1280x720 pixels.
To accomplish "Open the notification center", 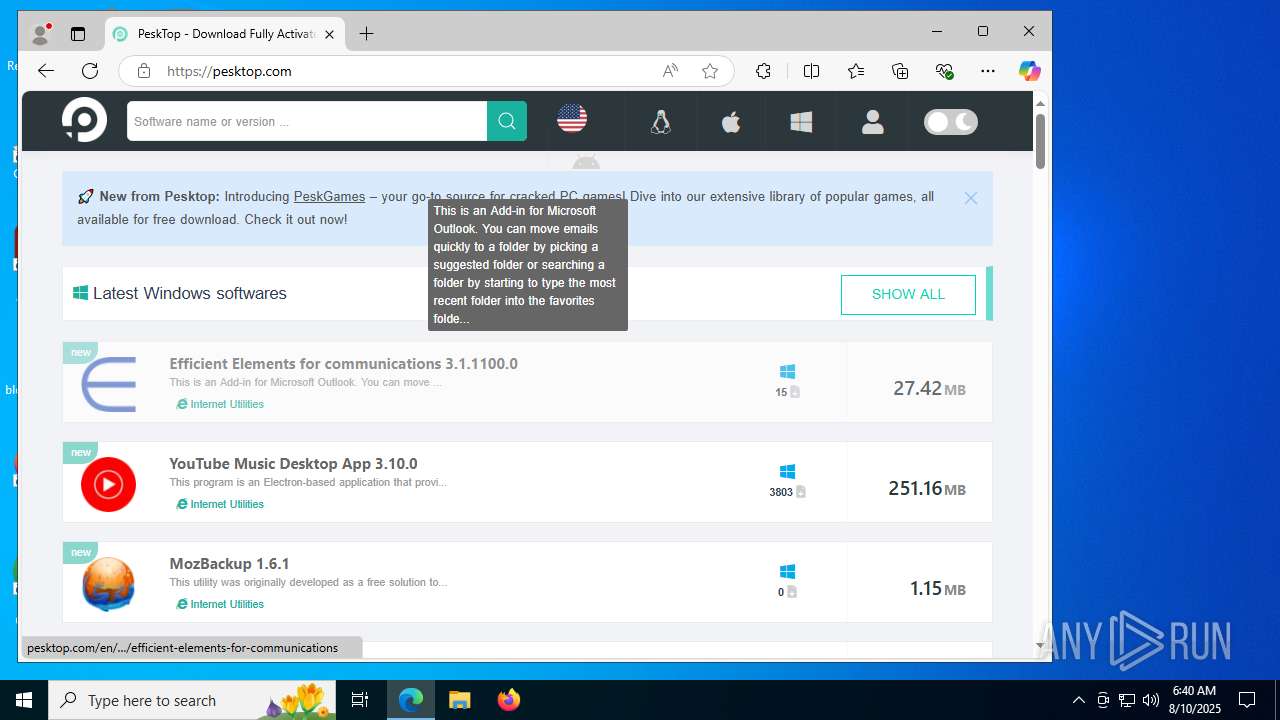I will [x=1247, y=700].
